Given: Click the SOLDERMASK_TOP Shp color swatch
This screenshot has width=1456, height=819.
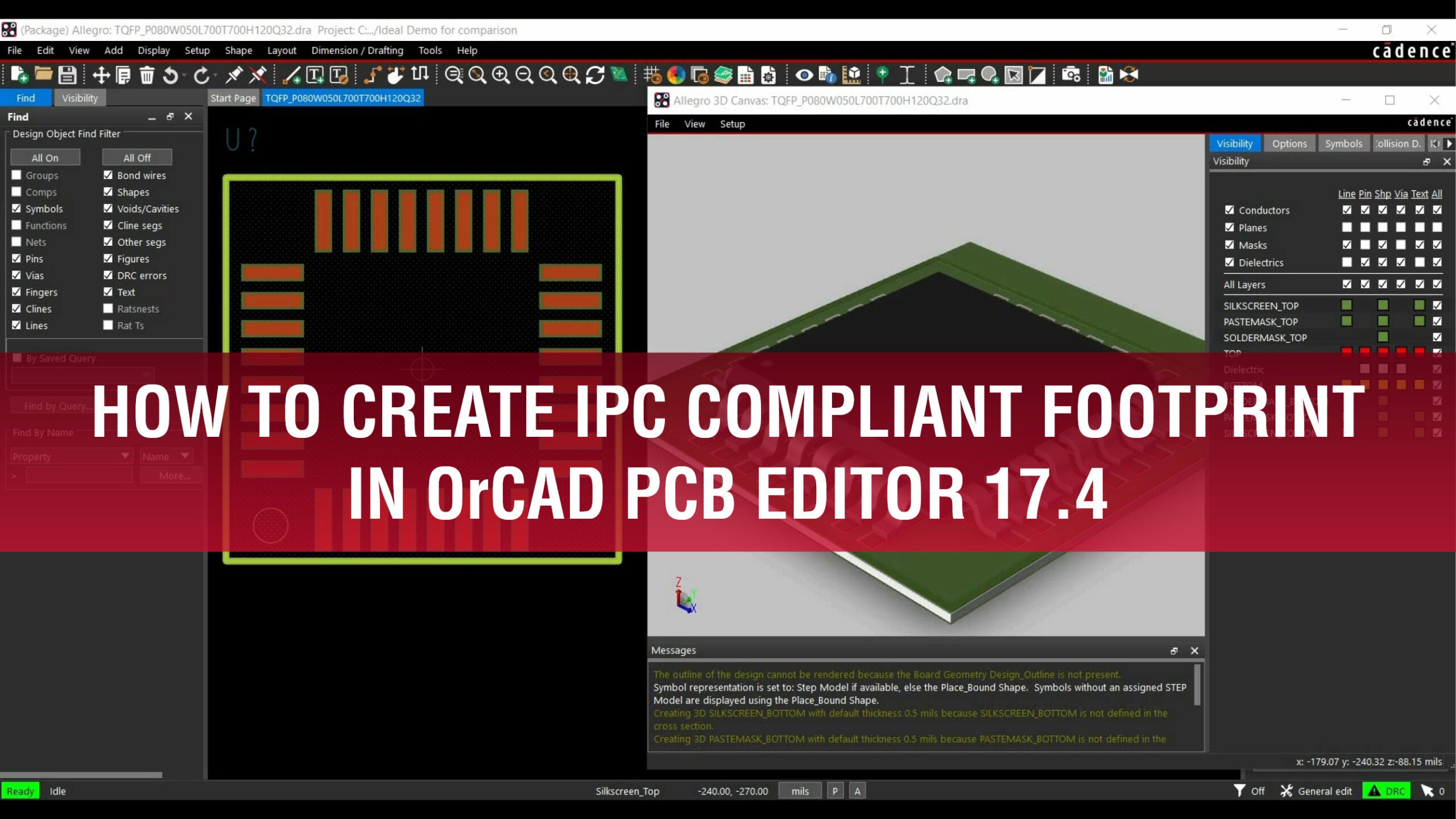Looking at the screenshot, I should tap(1383, 337).
